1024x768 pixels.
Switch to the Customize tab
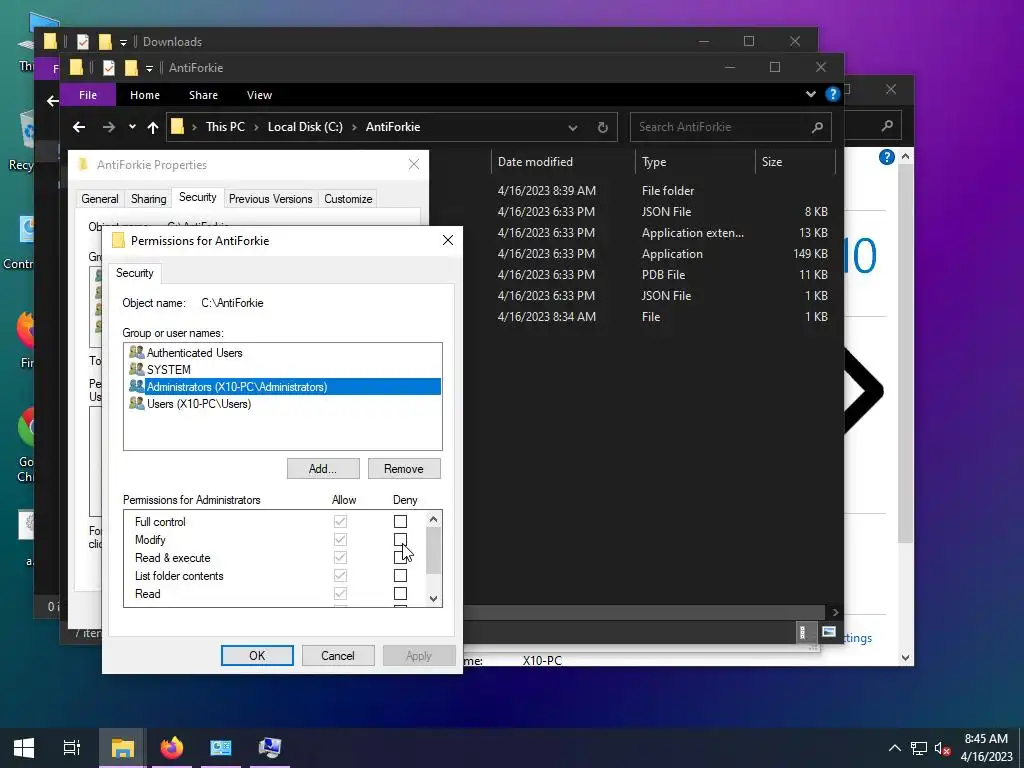[348, 199]
